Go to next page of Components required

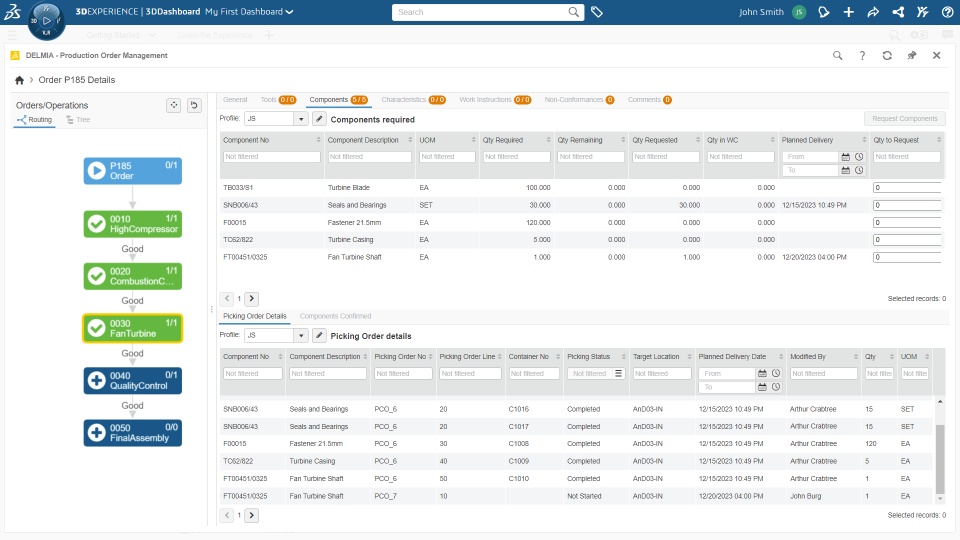tap(251, 299)
